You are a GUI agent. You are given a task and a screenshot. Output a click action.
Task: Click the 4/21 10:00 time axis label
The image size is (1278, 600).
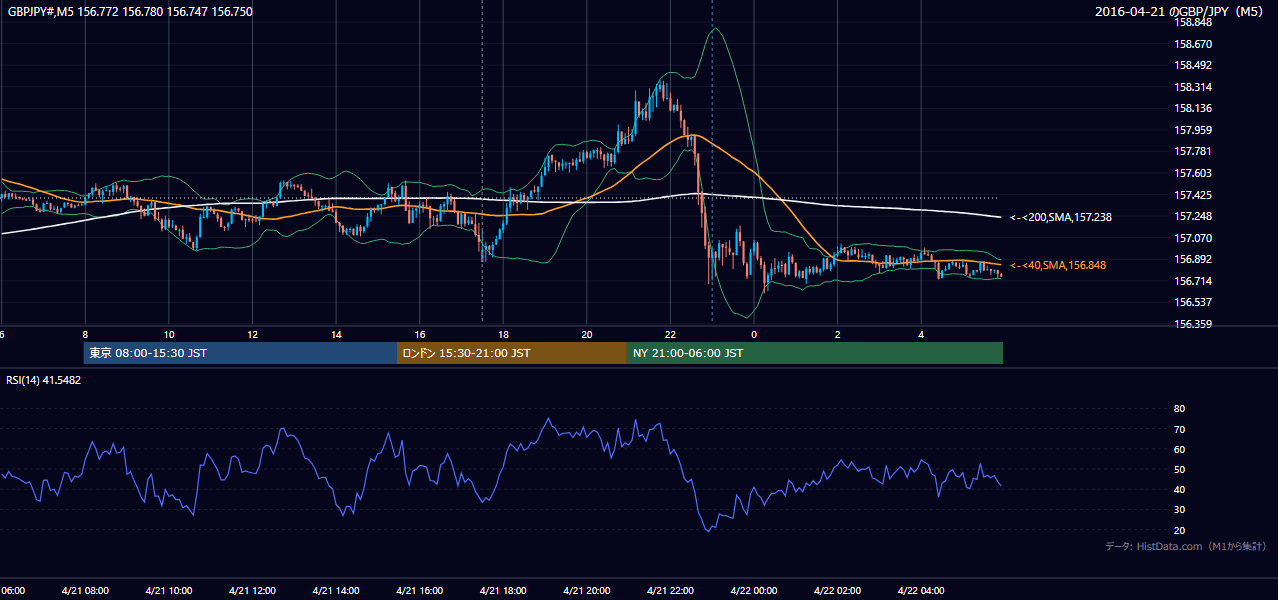[168, 590]
